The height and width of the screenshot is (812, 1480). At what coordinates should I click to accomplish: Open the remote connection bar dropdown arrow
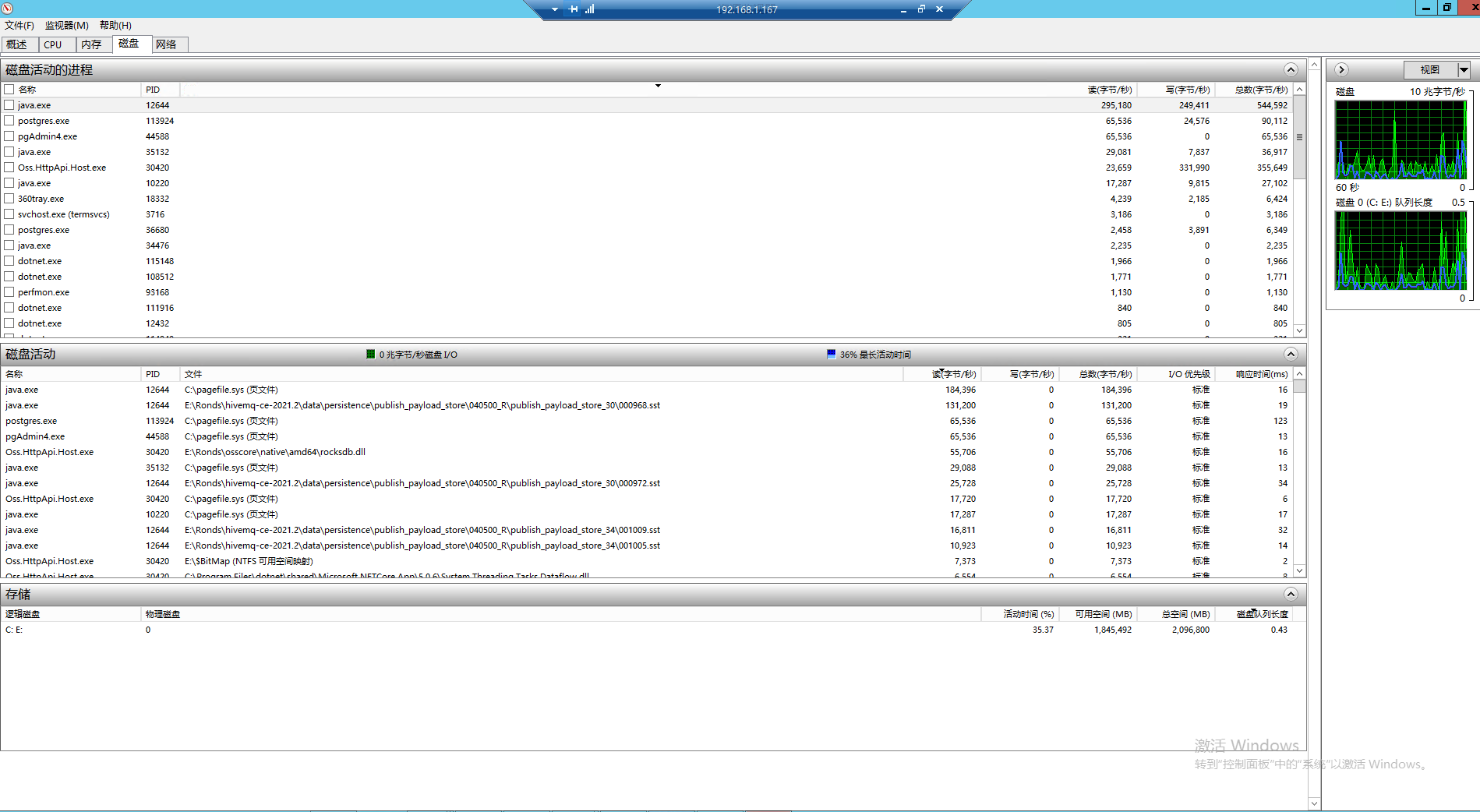[555, 9]
